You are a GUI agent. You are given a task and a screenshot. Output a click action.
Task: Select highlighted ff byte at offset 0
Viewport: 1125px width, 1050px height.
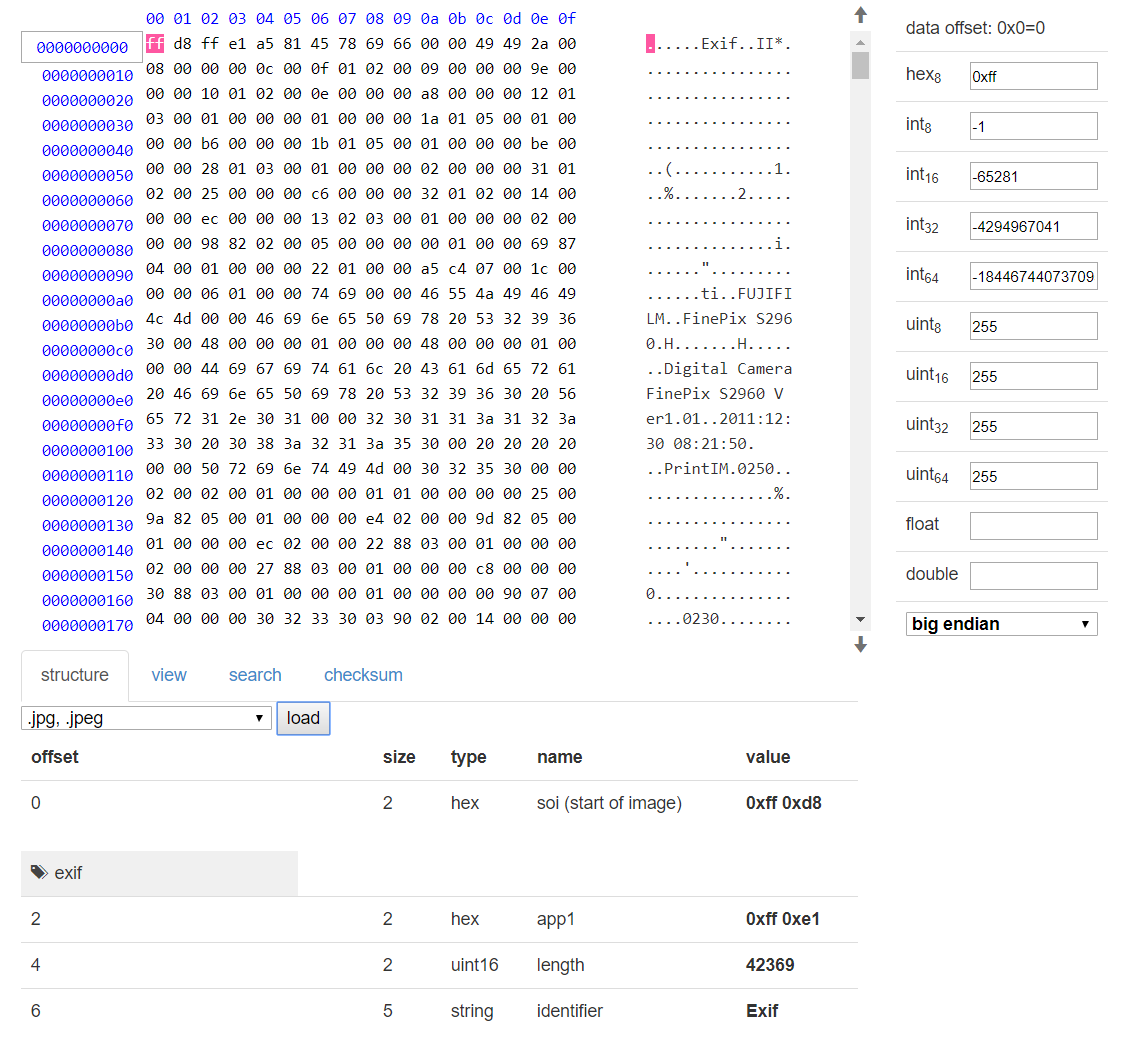155,44
